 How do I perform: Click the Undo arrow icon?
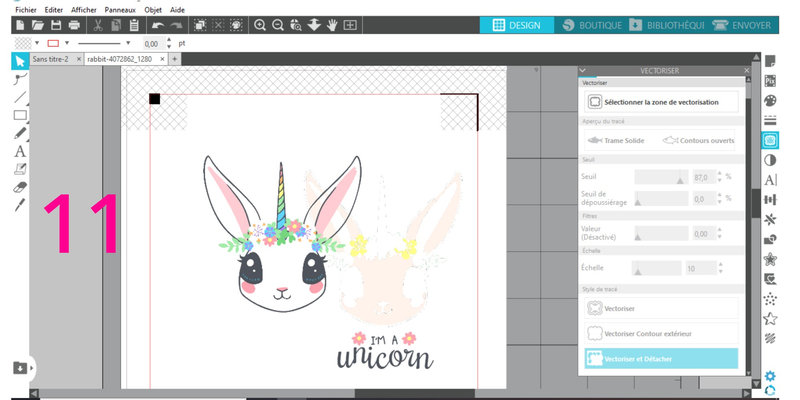[x=158, y=24]
